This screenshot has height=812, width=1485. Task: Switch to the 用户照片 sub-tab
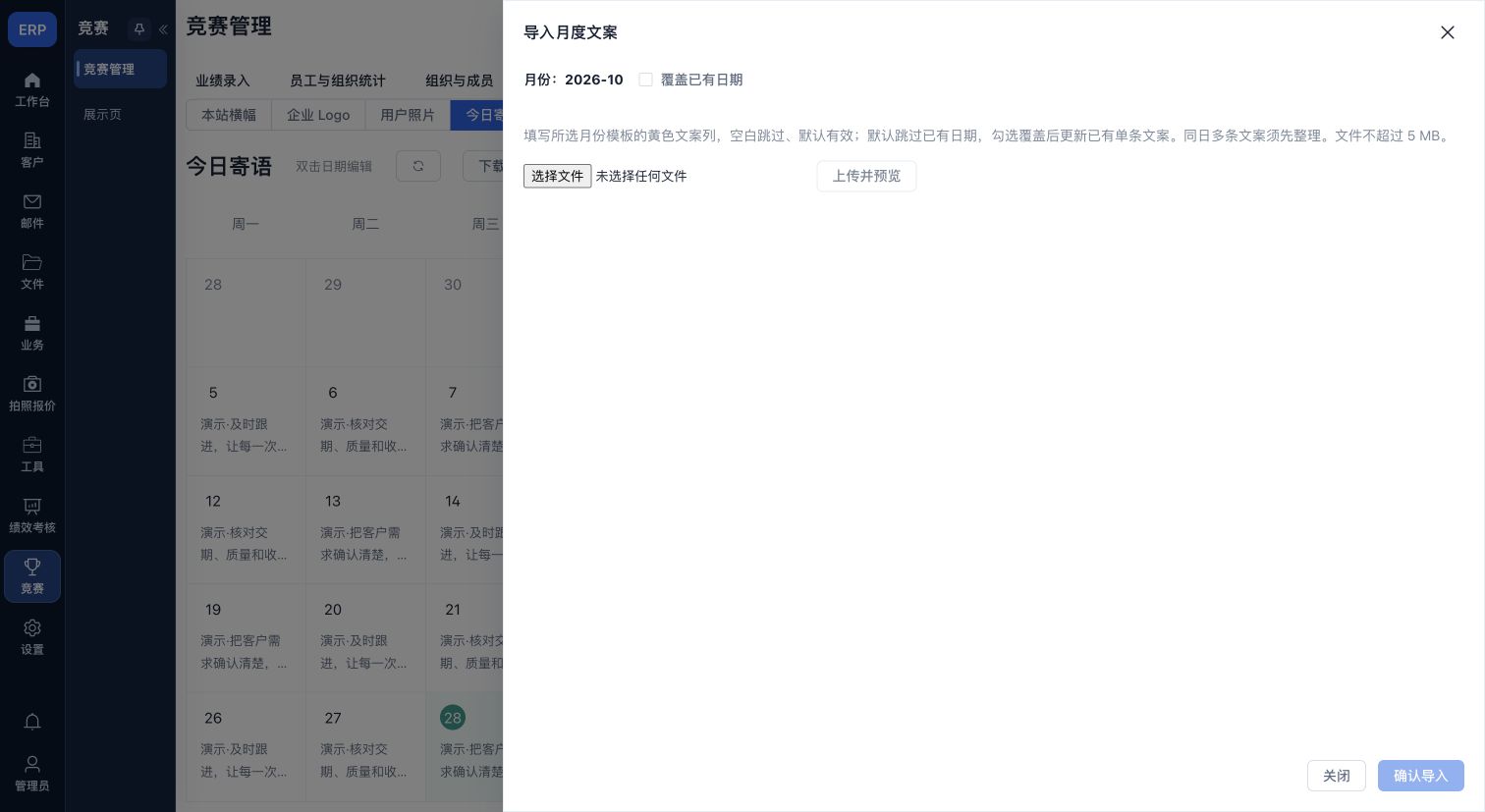pos(408,115)
